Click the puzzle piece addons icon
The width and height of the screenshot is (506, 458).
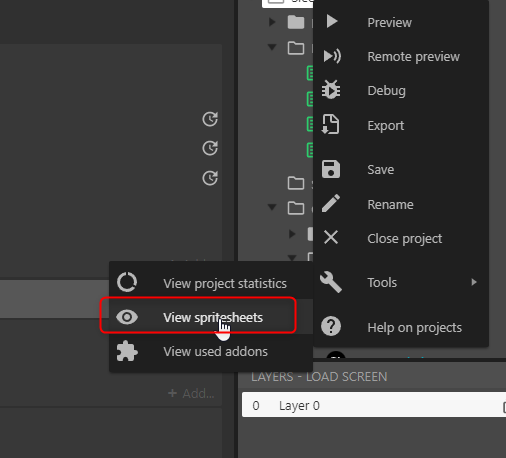click(127, 351)
